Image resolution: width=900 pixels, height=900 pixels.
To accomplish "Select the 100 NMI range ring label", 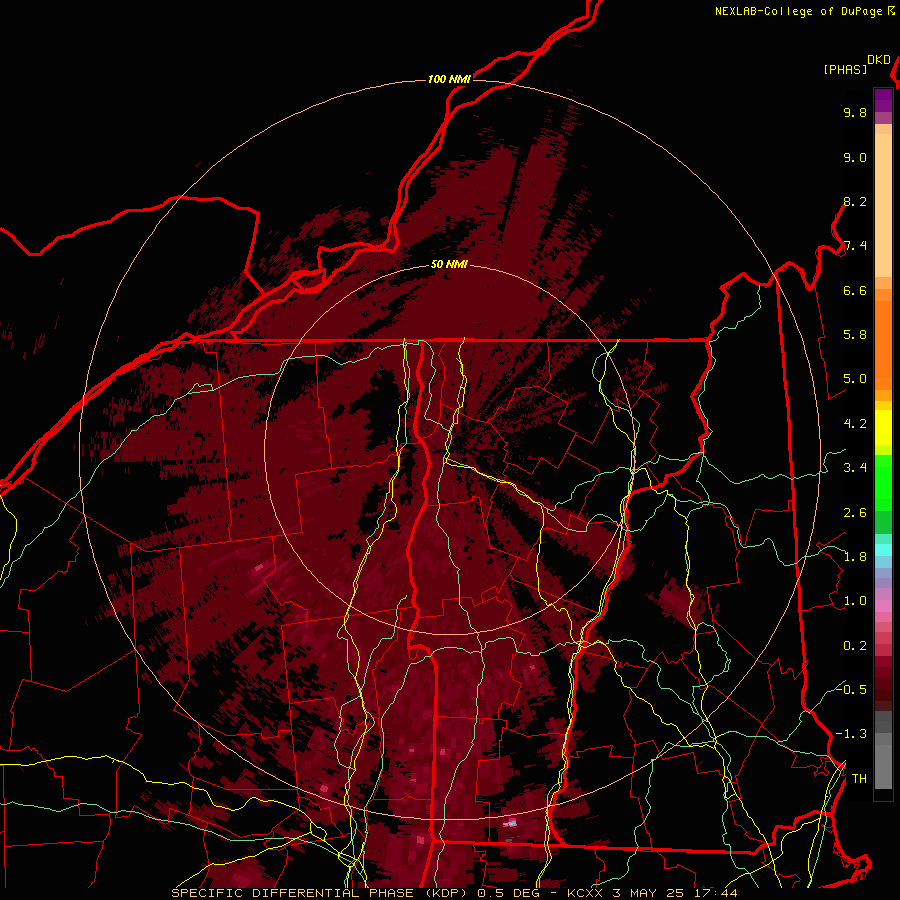I will coord(449,79).
